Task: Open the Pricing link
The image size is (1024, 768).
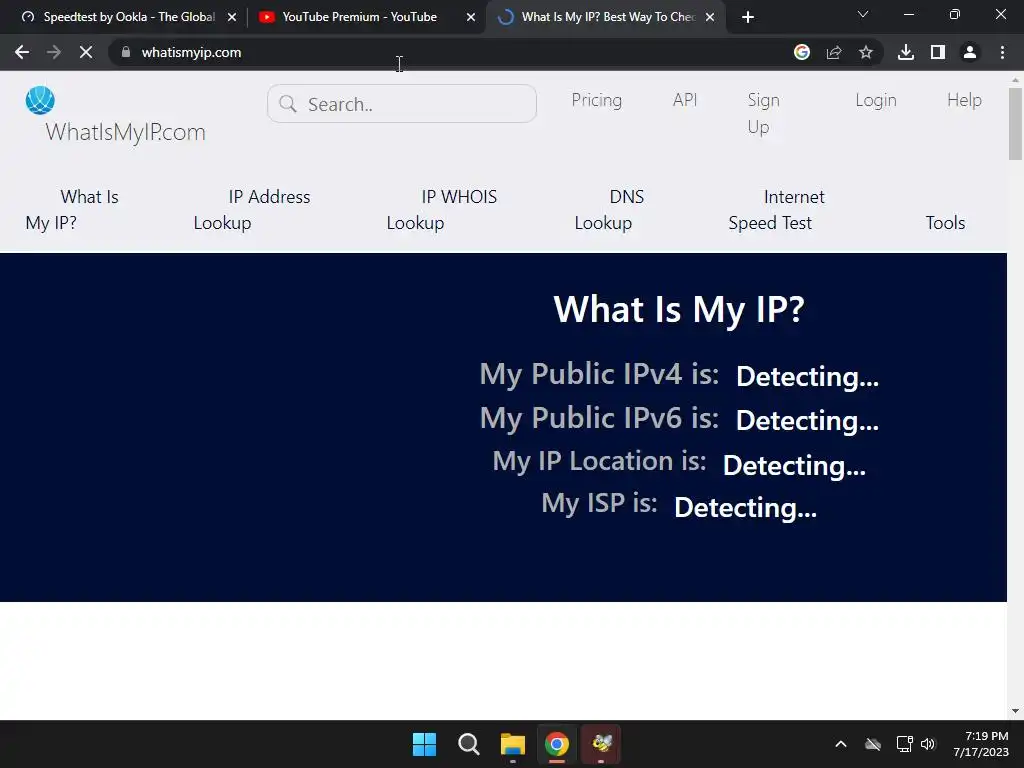Action: [597, 100]
